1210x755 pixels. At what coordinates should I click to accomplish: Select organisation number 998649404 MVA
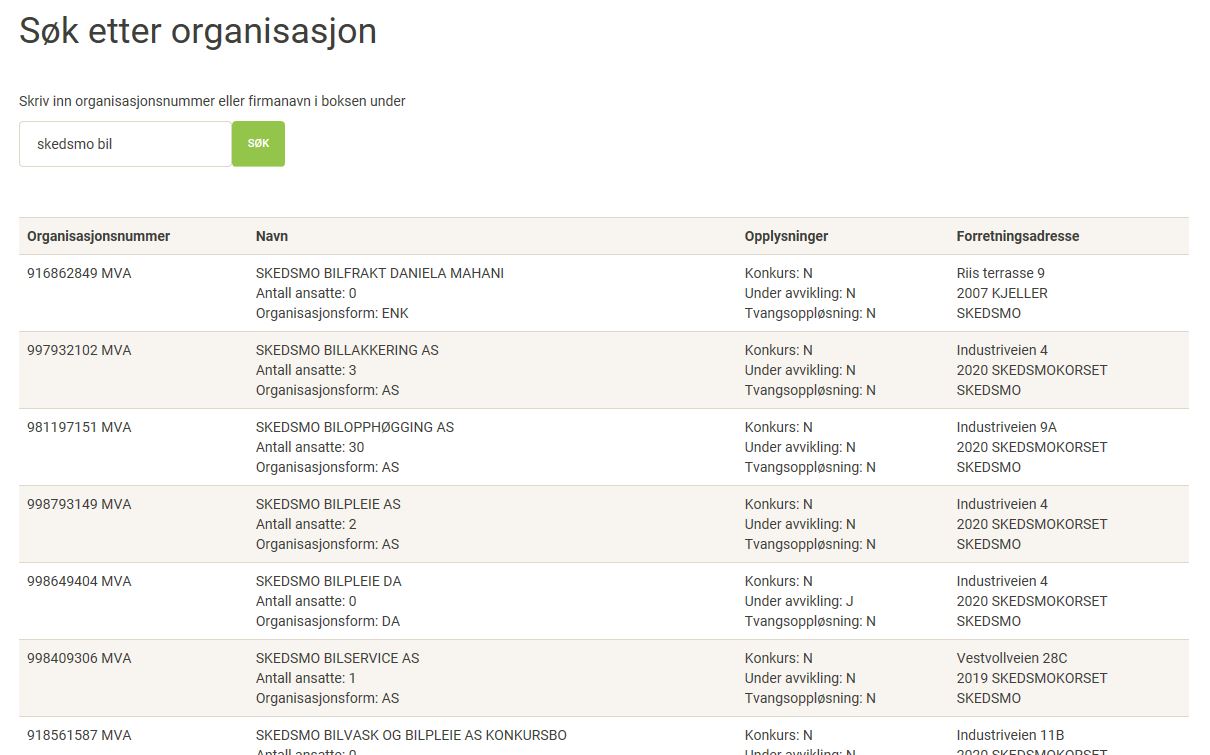click(x=79, y=581)
